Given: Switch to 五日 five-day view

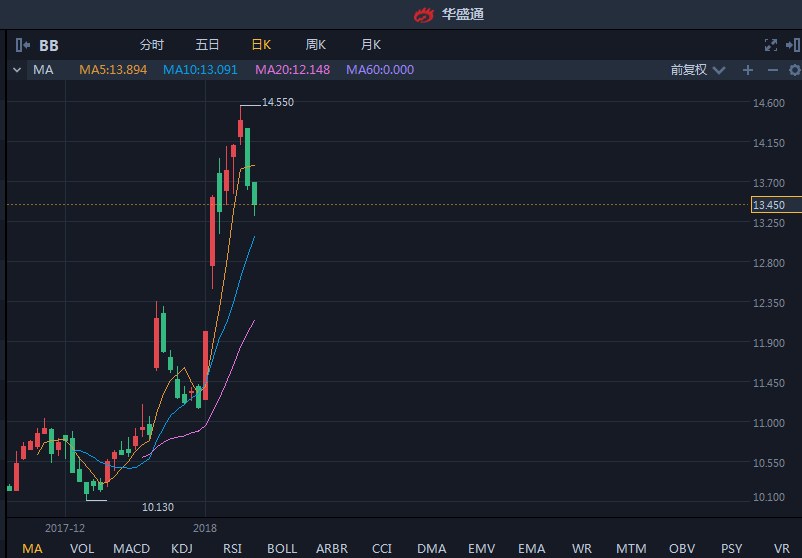Looking at the screenshot, I should click(207, 45).
